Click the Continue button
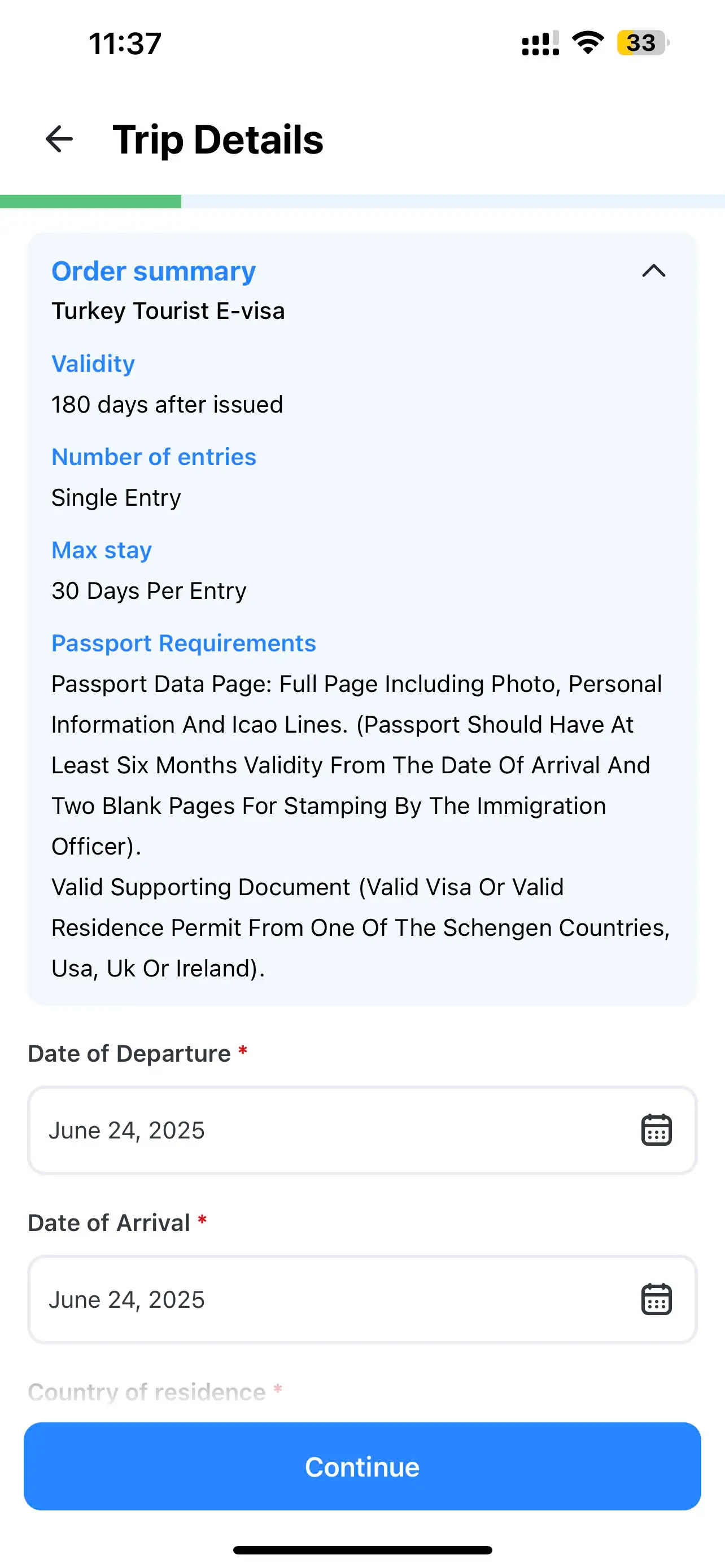The height and width of the screenshot is (1568, 725). point(362,1466)
